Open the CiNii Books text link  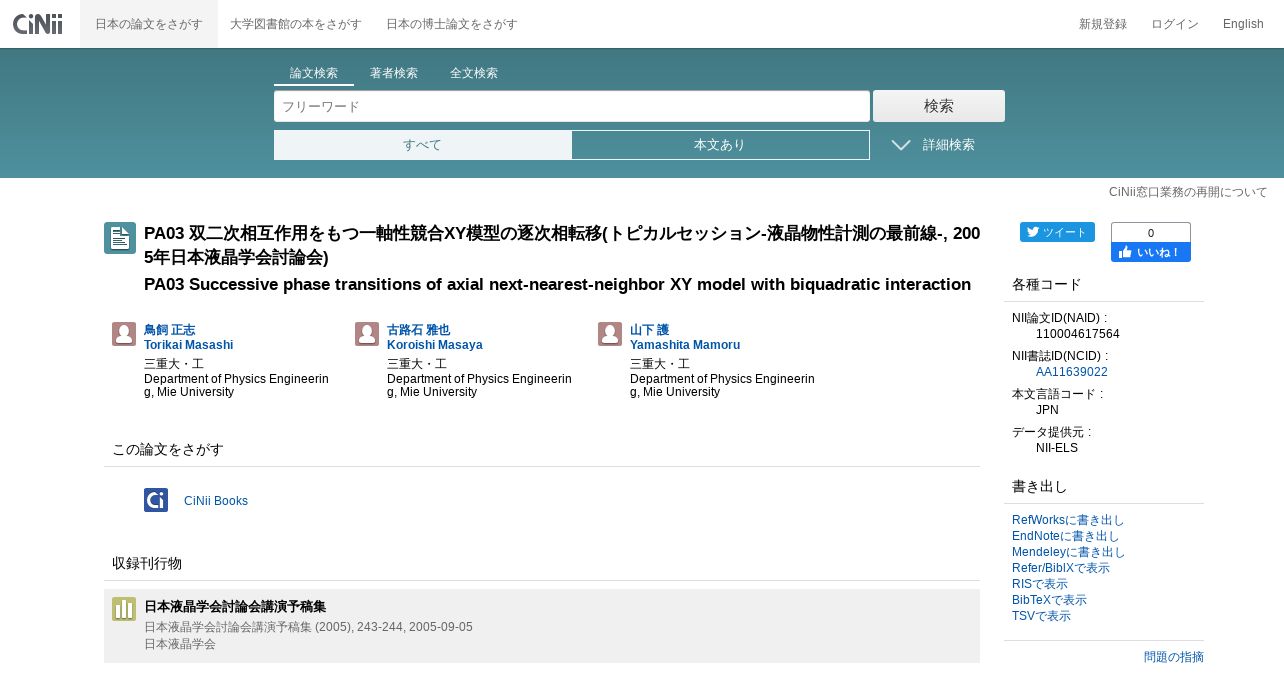click(x=216, y=501)
